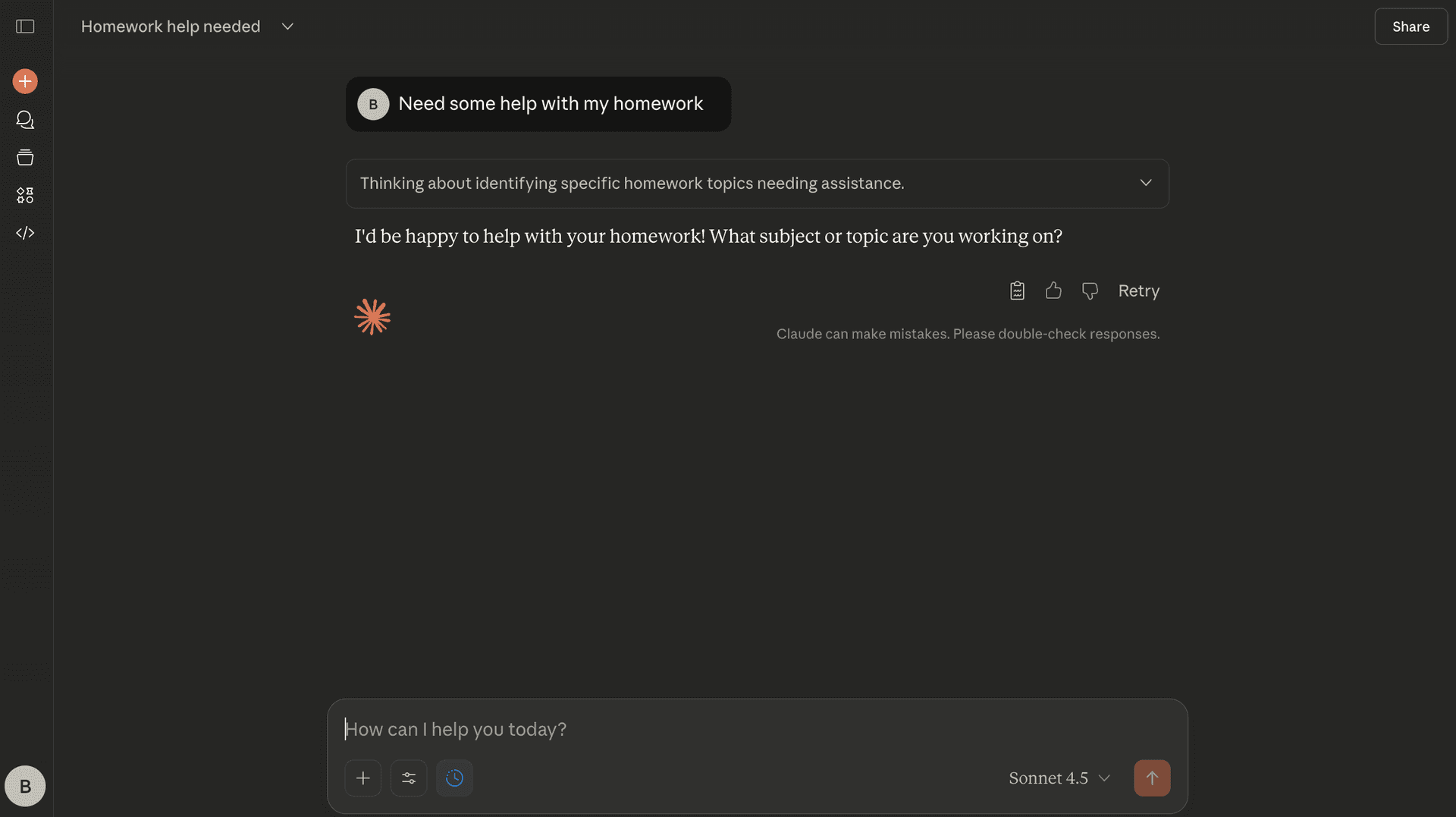Click the Share button

point(1410,27)
